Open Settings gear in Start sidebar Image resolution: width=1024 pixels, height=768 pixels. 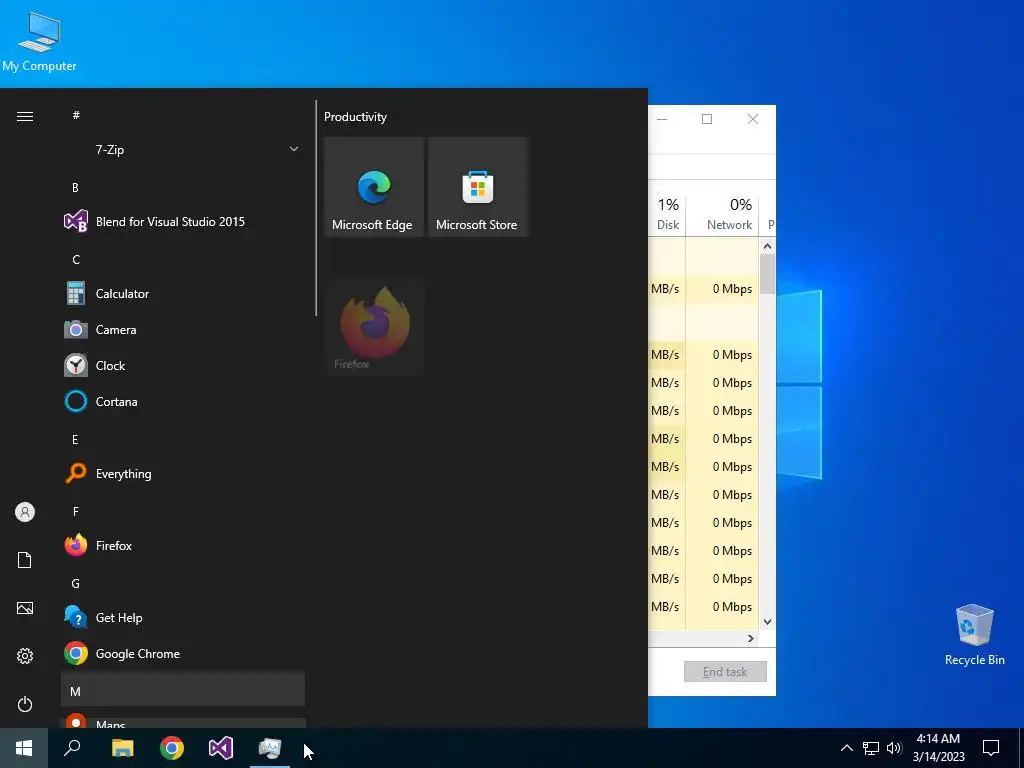[25, 656]
